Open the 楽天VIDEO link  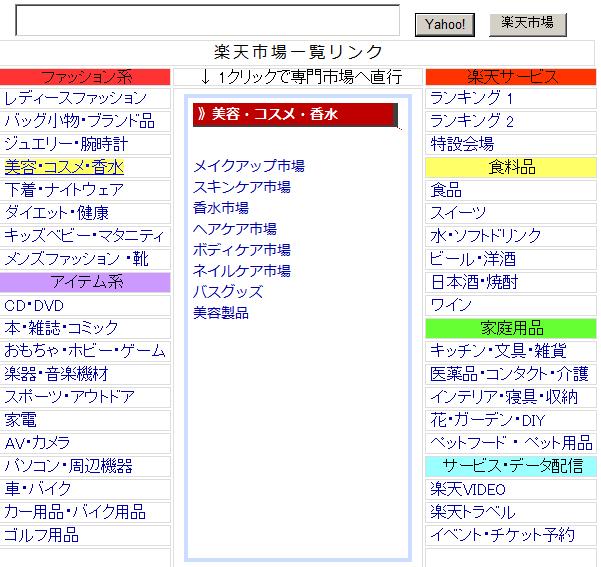pos(468,490)
